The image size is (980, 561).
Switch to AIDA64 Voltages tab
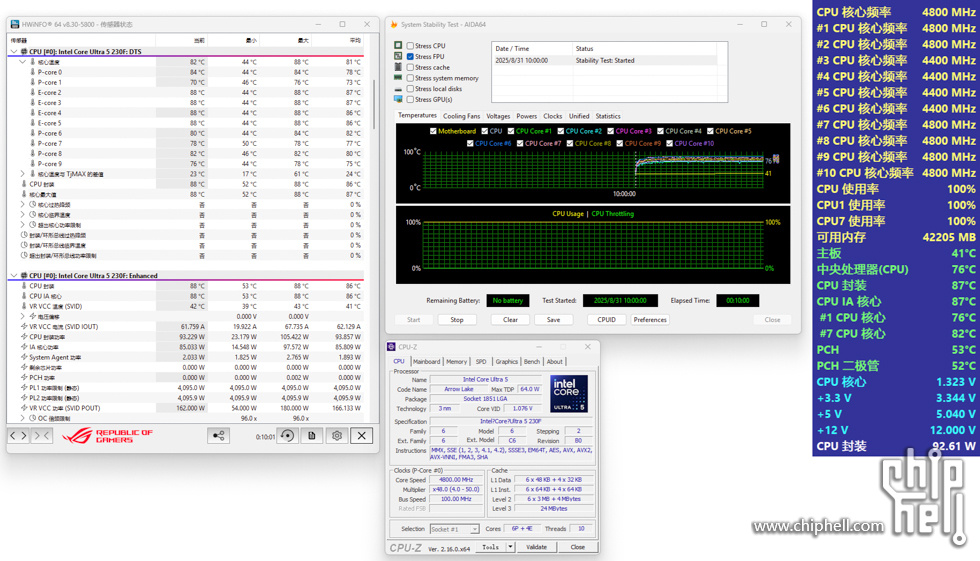coord(498,116)
